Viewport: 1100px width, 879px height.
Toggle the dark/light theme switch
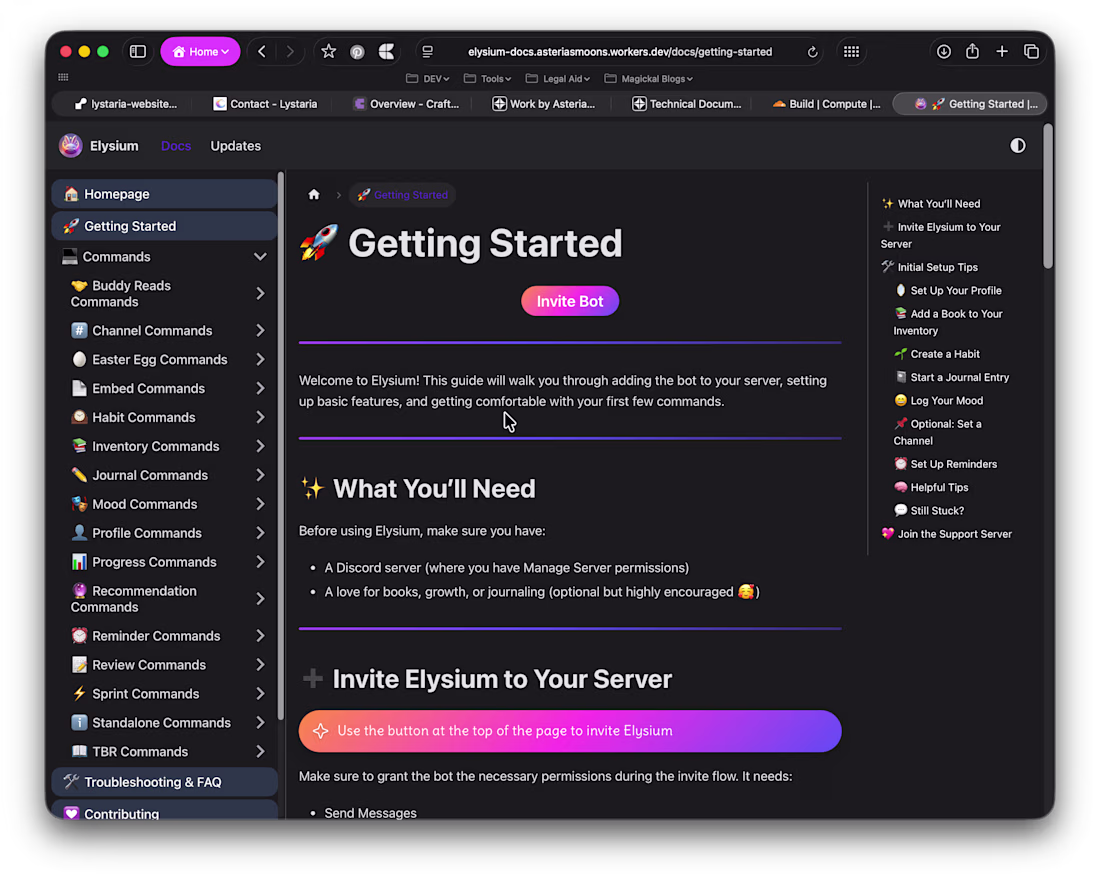(1017, 145)
